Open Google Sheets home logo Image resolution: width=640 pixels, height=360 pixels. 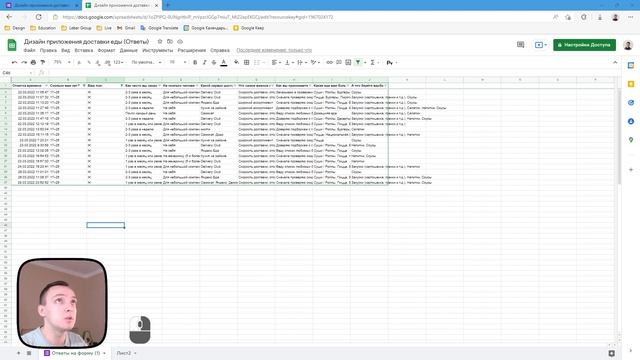(x=12, y=45)
